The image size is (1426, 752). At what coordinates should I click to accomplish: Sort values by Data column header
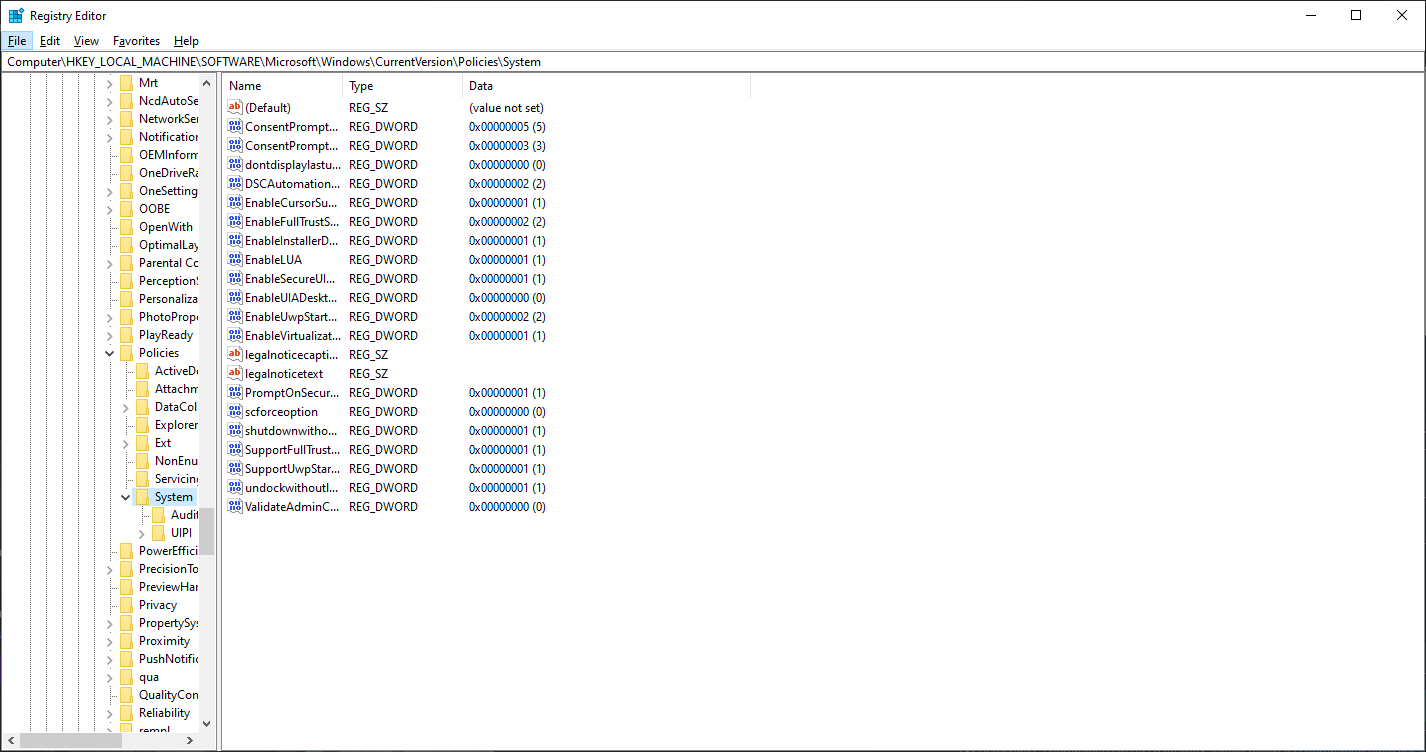(x=606, y=86)
